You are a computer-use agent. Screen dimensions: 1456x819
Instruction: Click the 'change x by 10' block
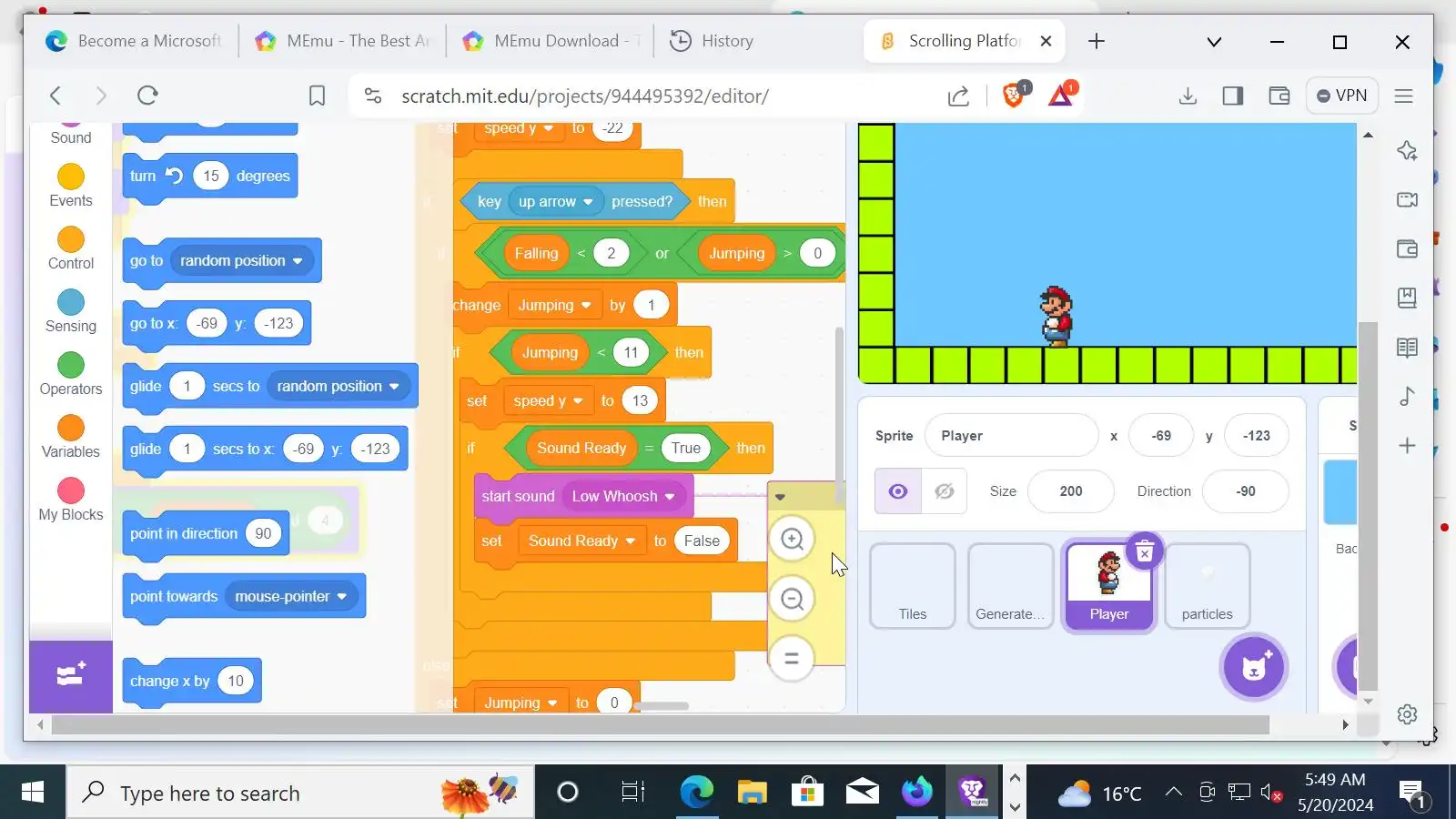pyautogui.click(x=192, y=682)
